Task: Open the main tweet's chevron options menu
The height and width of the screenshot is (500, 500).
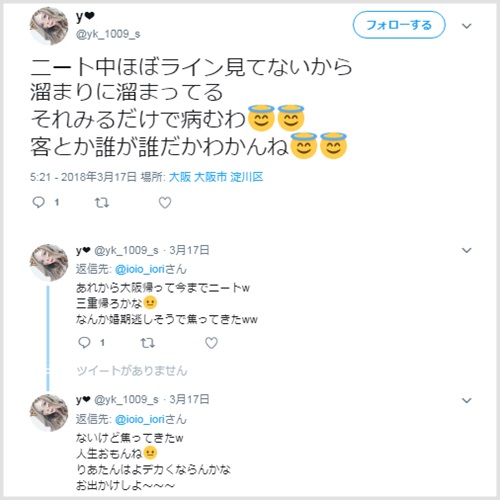Action: click(467, 26)
